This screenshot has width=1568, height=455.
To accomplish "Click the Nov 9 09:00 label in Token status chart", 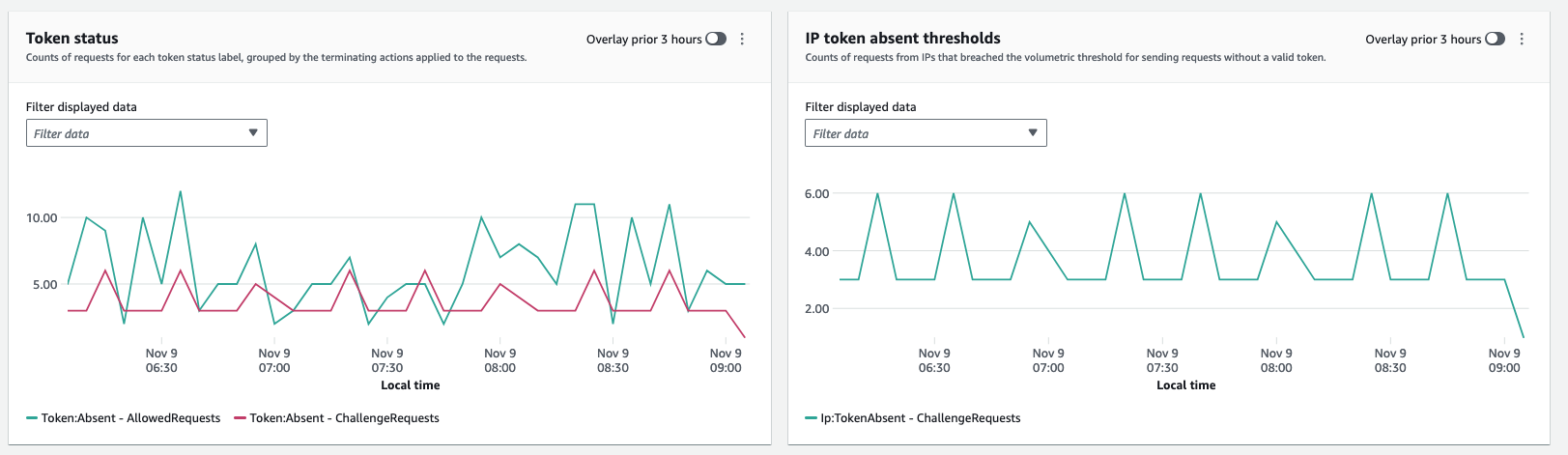I will pyautogui.click(x=726, y=360).
